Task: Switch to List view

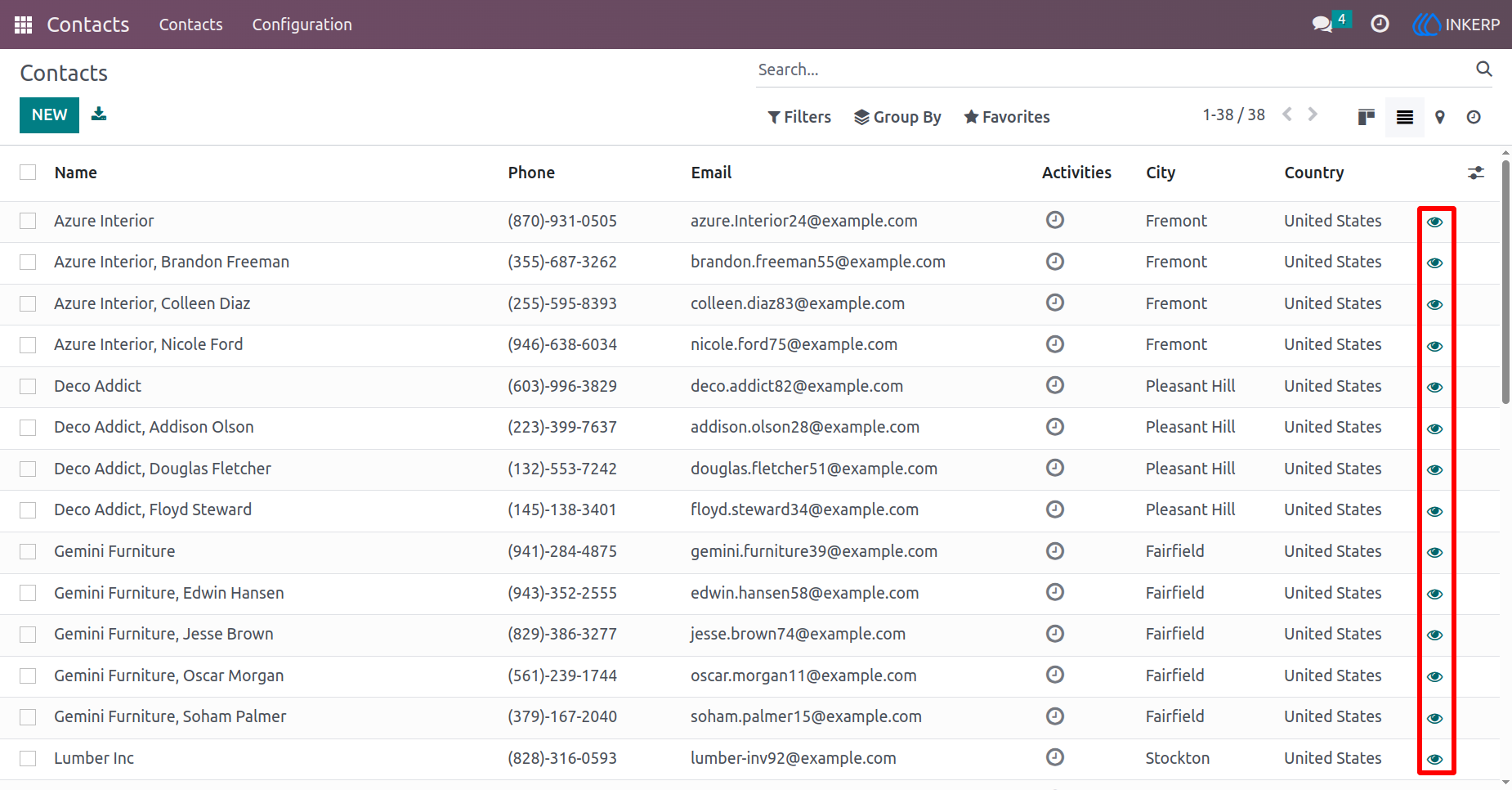Action: (1404, 117)
